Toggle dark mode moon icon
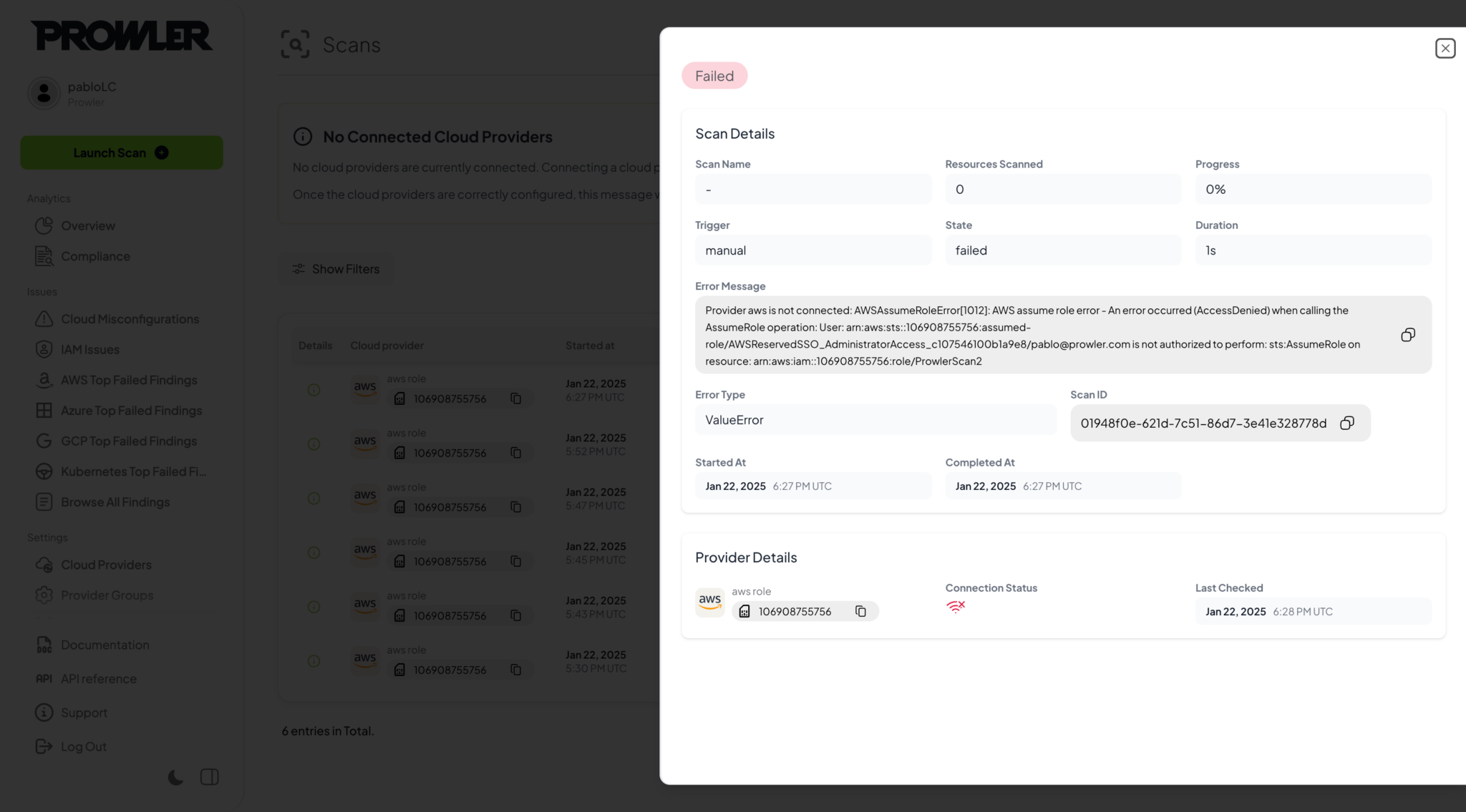The height and width of the screenshot is (812, 1466). pyautogui.click(x=175, y=777)
